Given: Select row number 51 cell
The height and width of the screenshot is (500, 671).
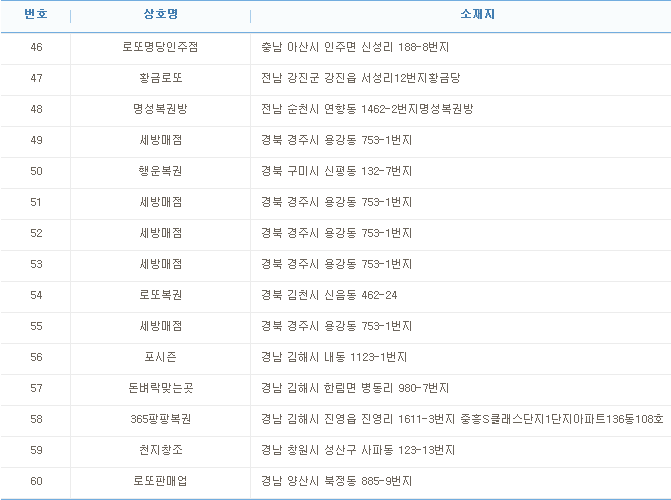Looking at the screenshot, I should [x=36, y=202].
